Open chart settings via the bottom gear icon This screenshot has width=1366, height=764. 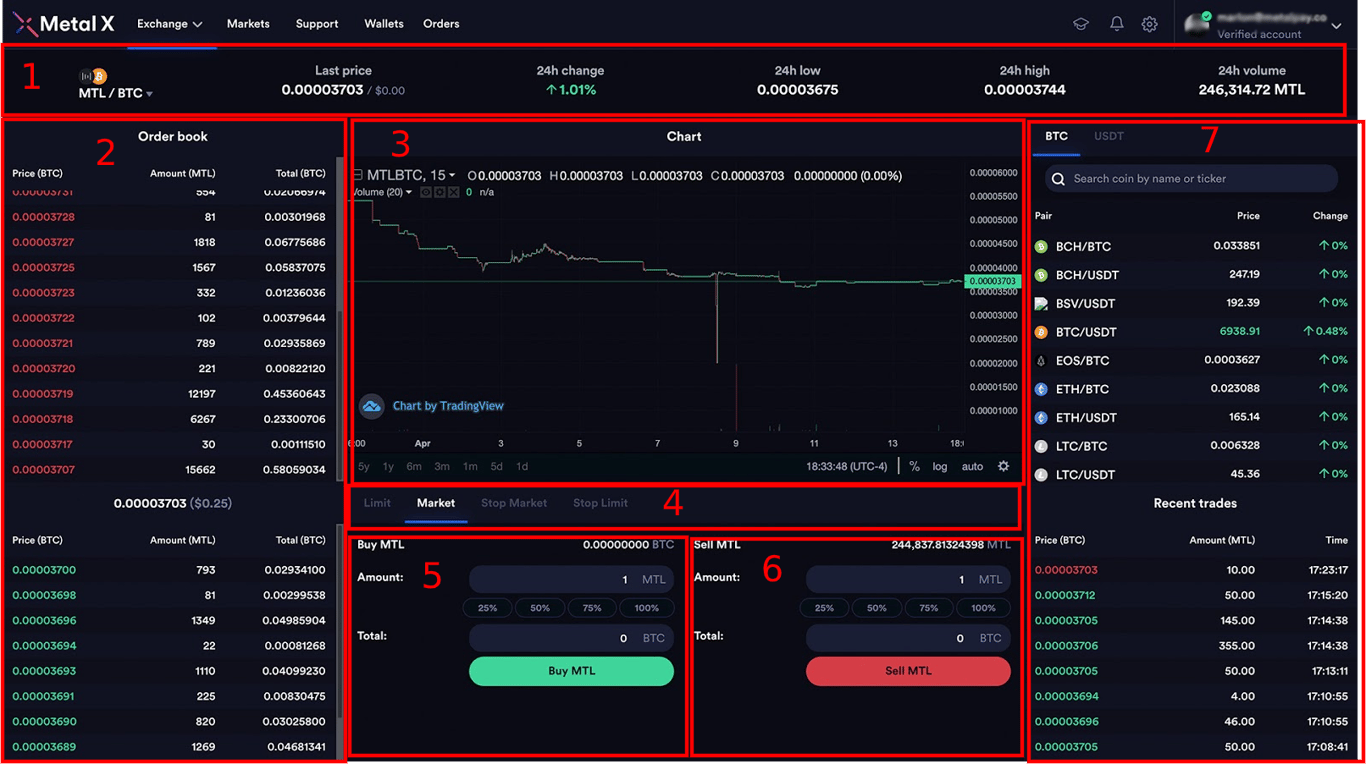[x=1003, y=466]
